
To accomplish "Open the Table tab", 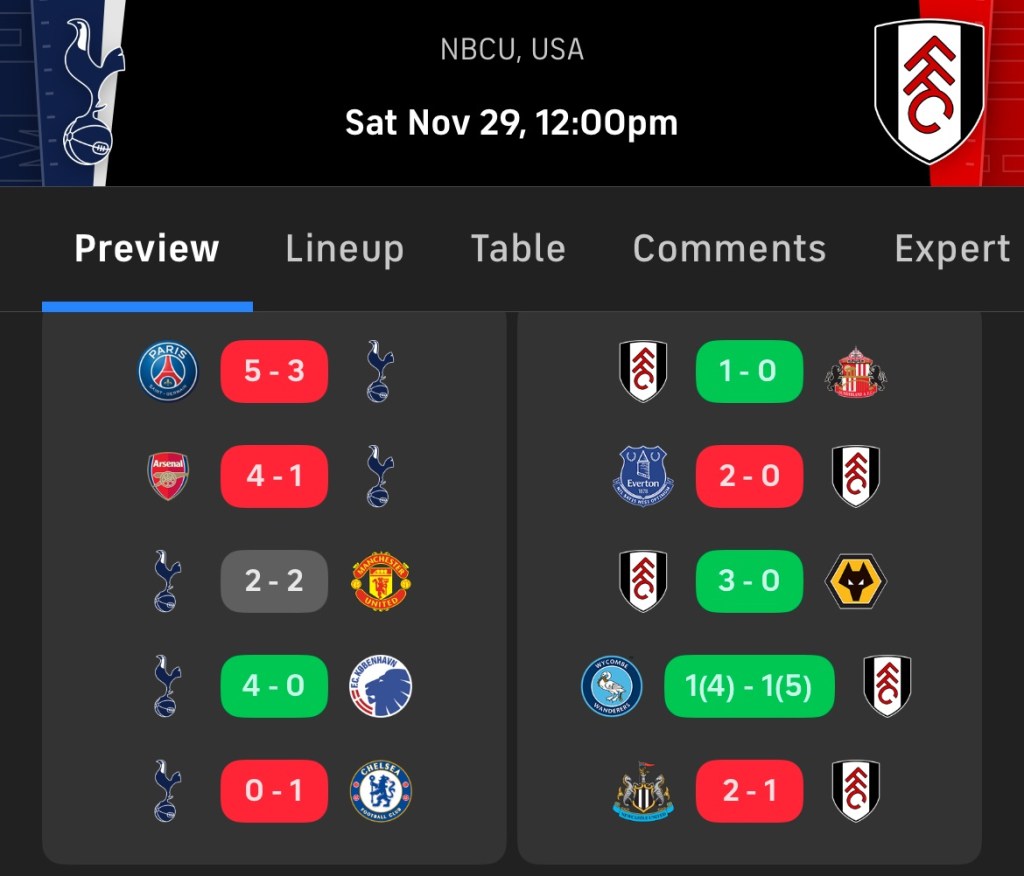I will point(518,249).
